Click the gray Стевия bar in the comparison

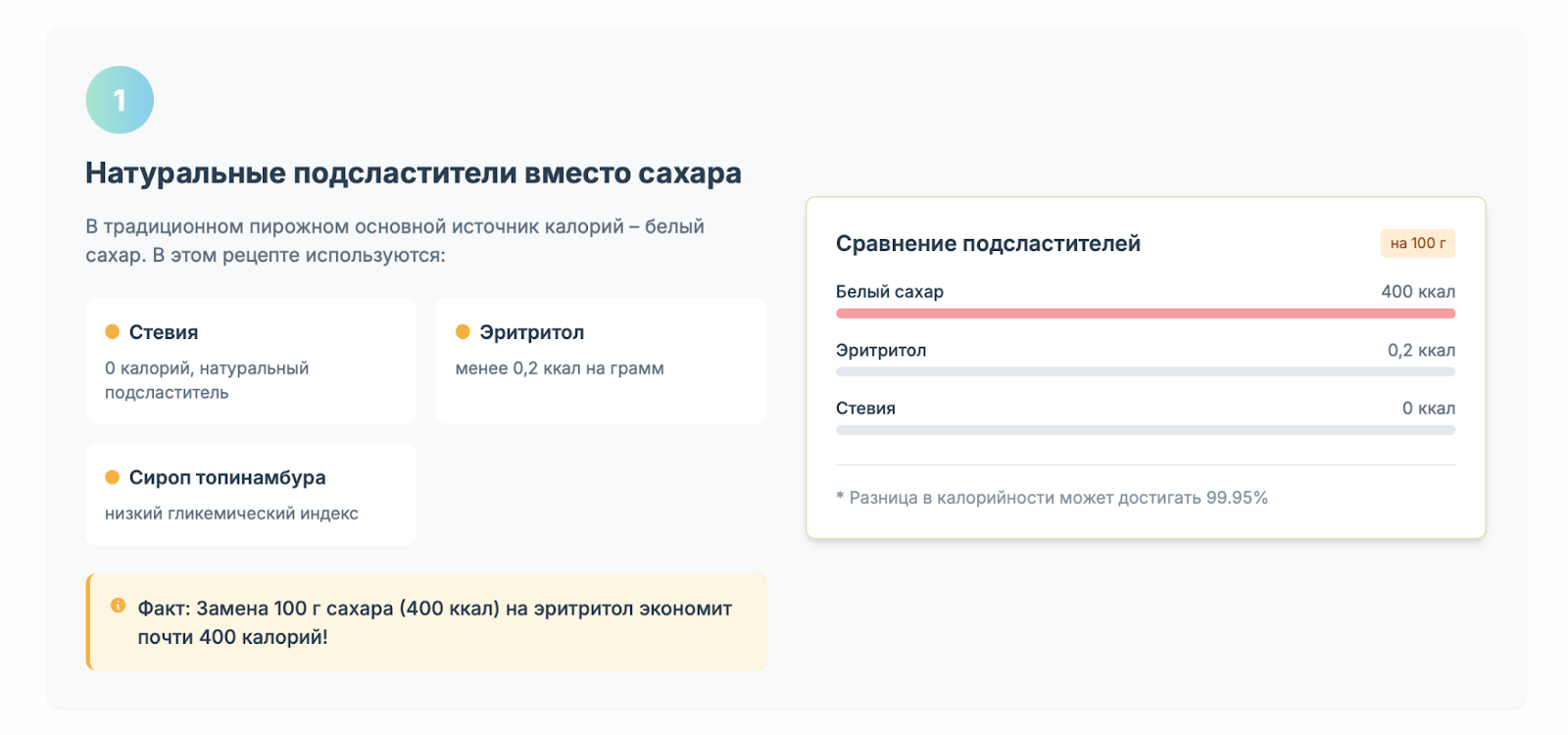tap(1145, 430)
